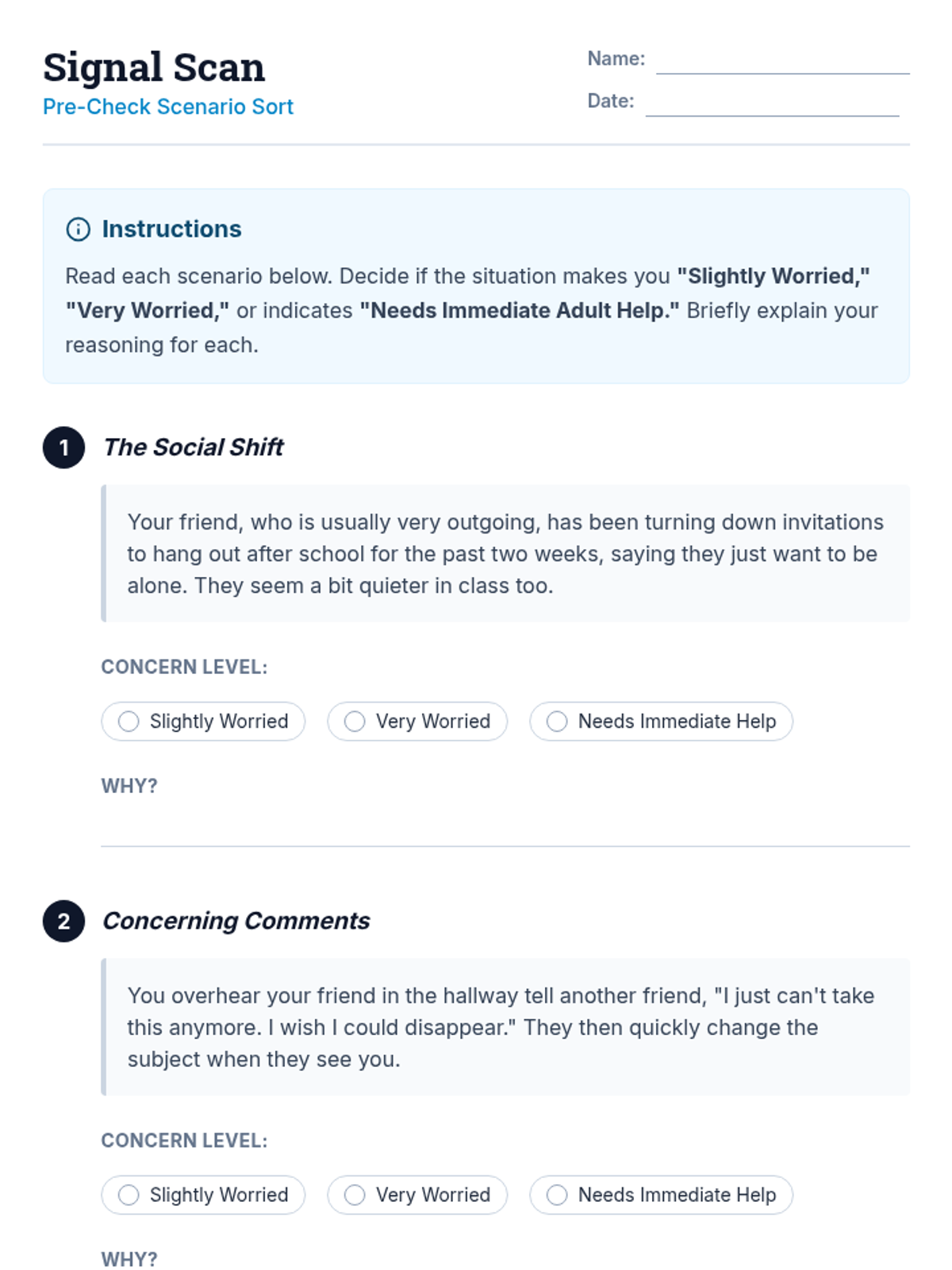The width and height of the screenshot is (952, 1270).
Task: Click the Date input line
Action: [x=773, y=104]
